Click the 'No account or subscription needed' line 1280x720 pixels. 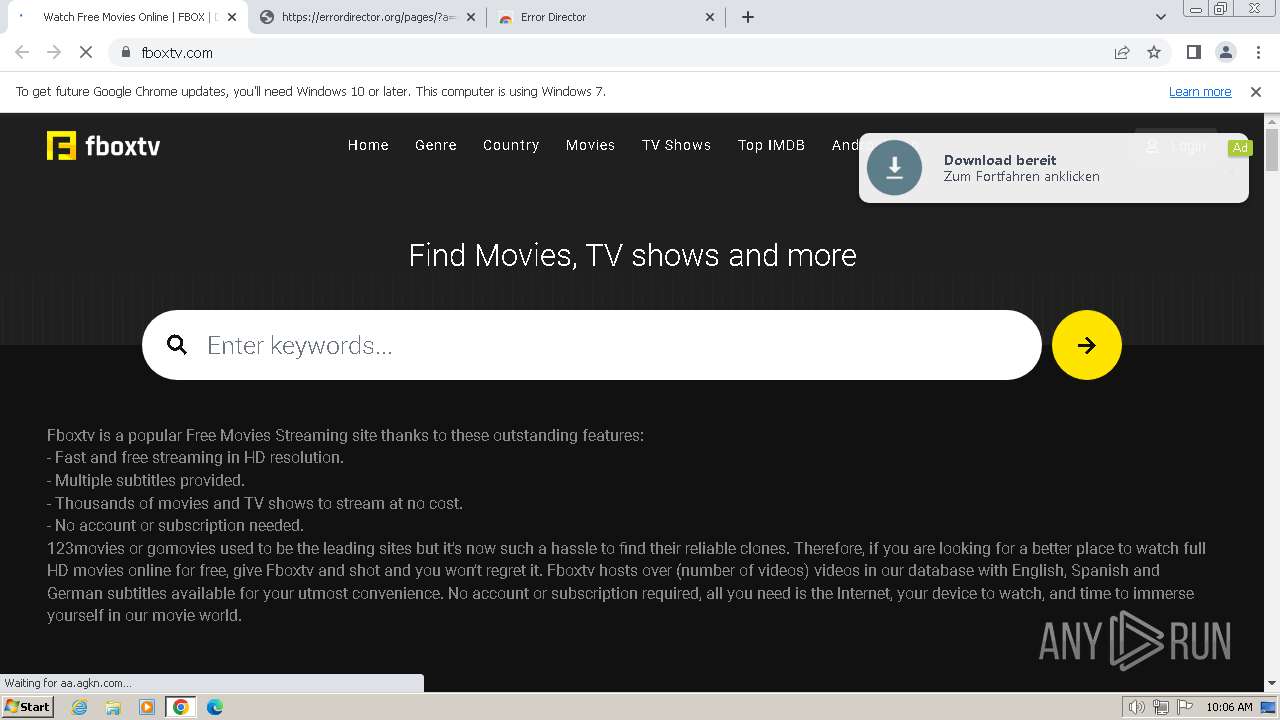175,525
